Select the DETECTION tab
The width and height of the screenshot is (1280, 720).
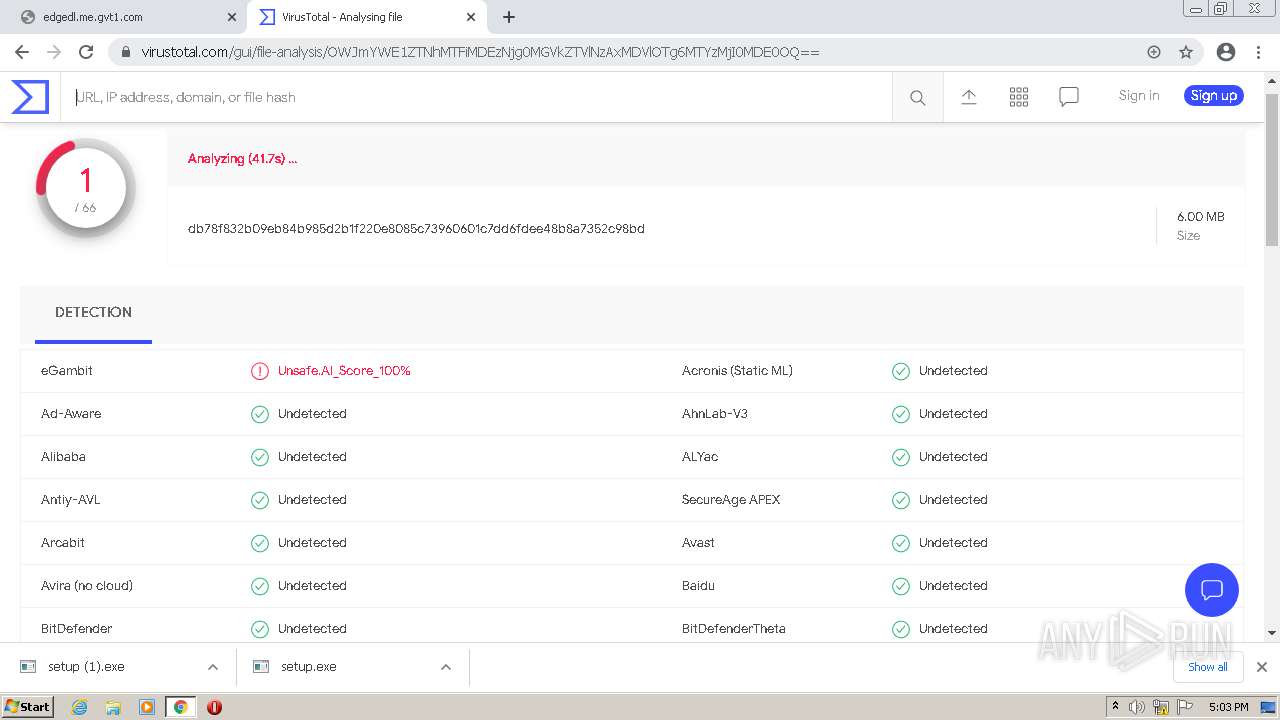93,312
